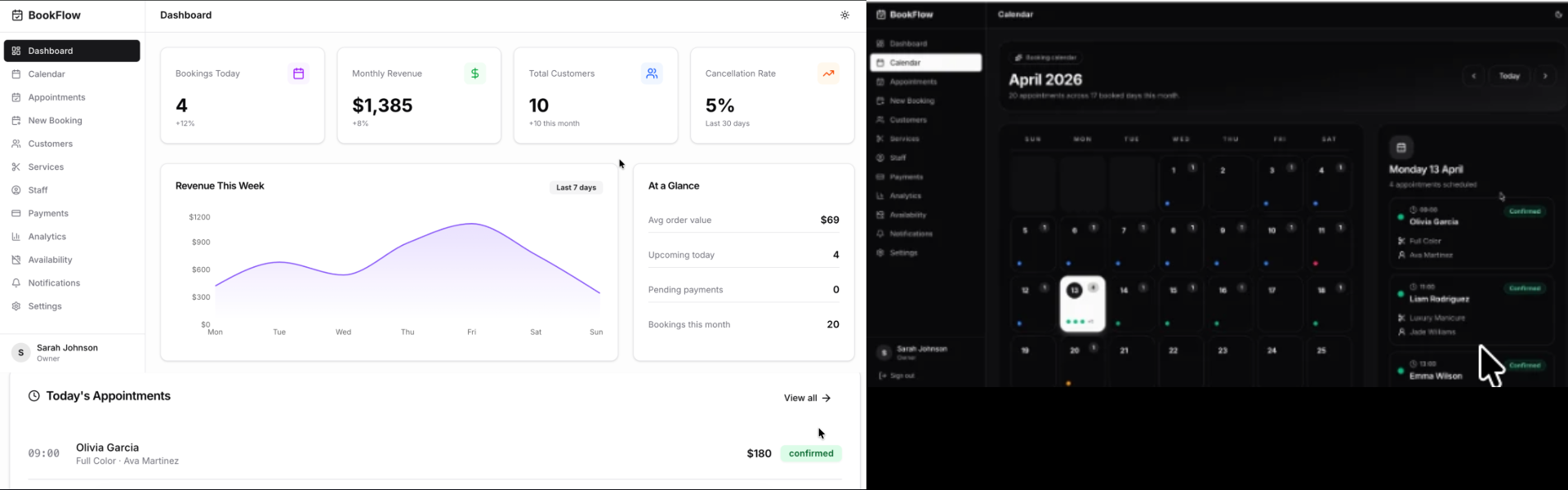Click Services scissors icon in light sidebar
The image size is (1568, 490).
click(16, 167)
